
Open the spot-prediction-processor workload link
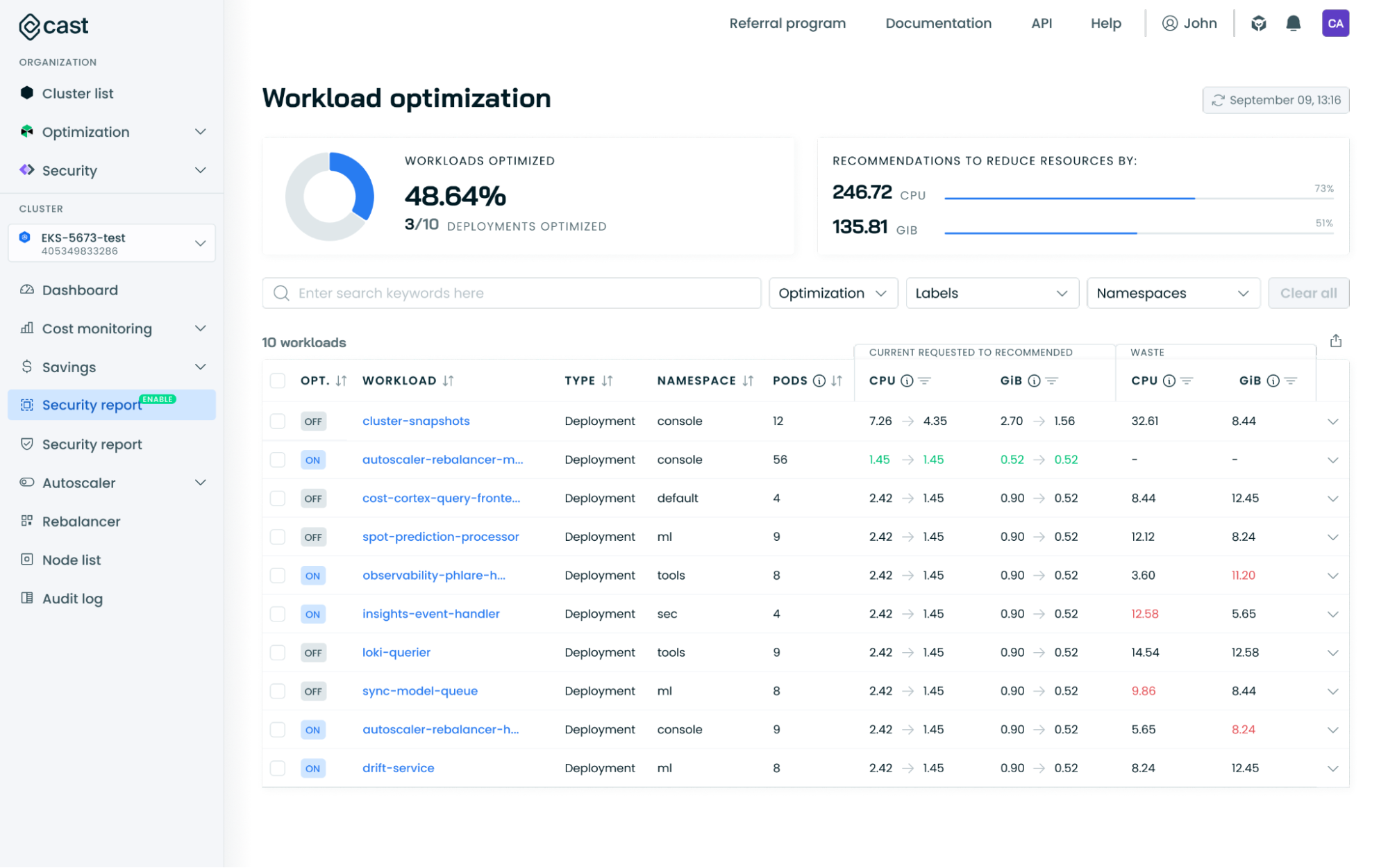click(x=440, y=537)
